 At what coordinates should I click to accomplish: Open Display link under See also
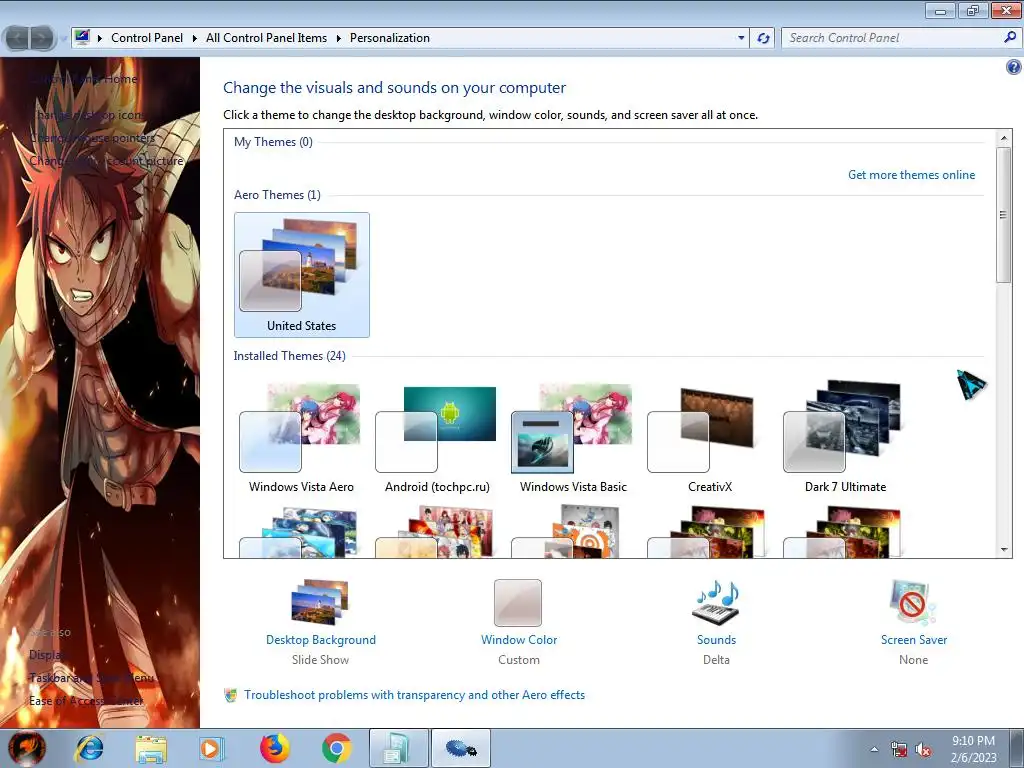point(47,654)
